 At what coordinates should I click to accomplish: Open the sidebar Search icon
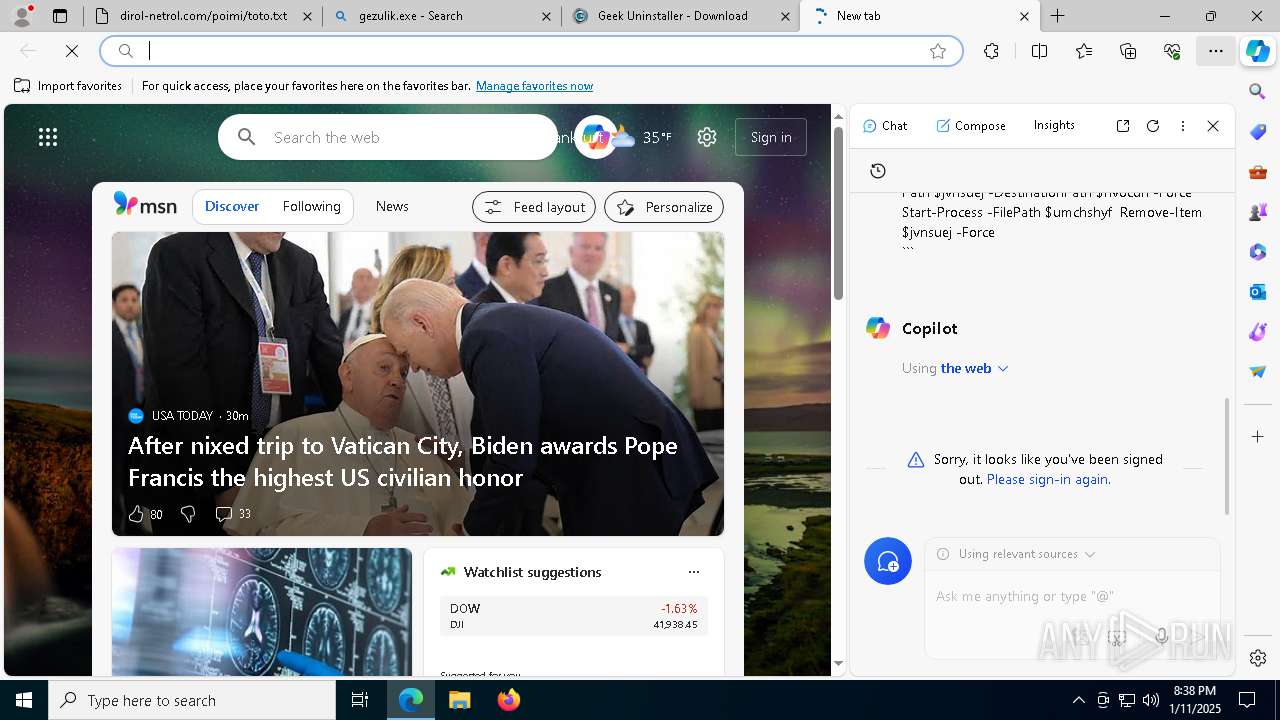pos(1258,92)
